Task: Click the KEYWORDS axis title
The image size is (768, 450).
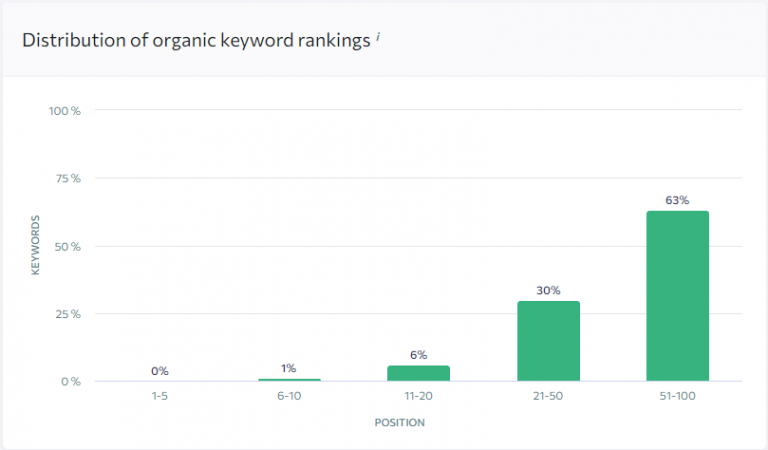Action: [35, 245]
